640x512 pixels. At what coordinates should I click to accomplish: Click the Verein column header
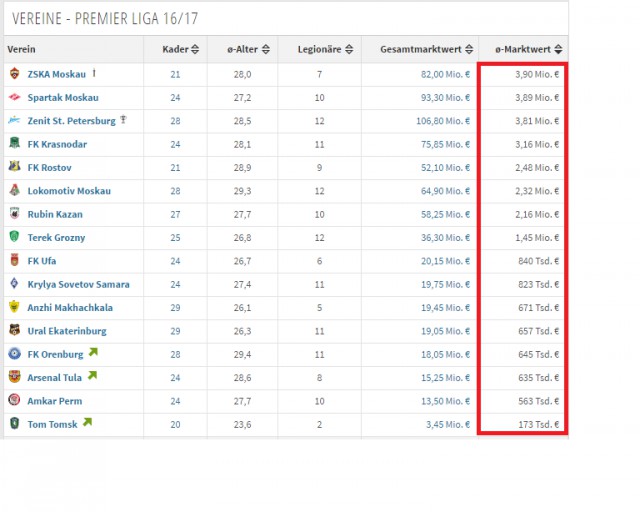pos(21,49)
